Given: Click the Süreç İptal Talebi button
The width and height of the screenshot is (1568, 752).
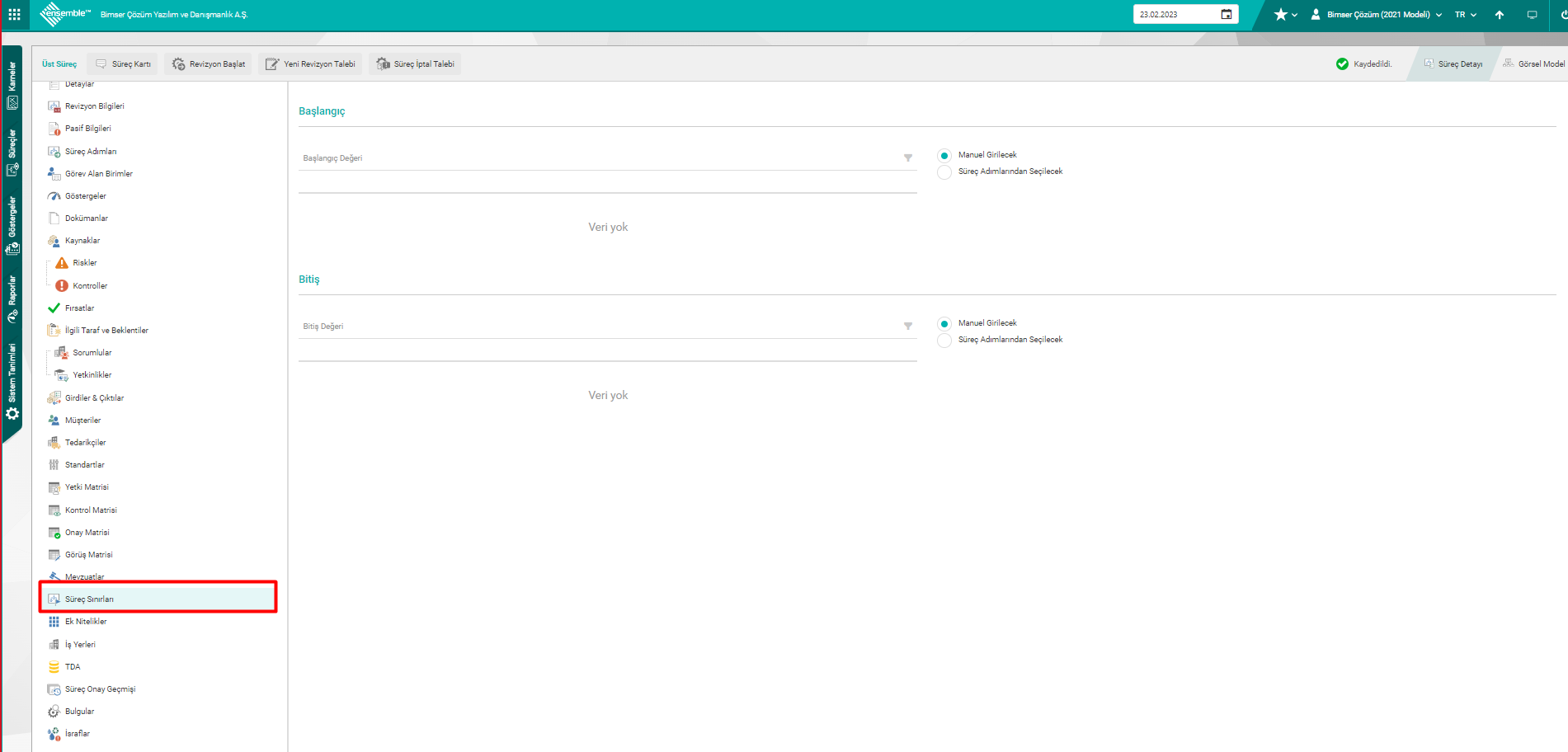Looking at the screenshot, I should tap(416, 64).
